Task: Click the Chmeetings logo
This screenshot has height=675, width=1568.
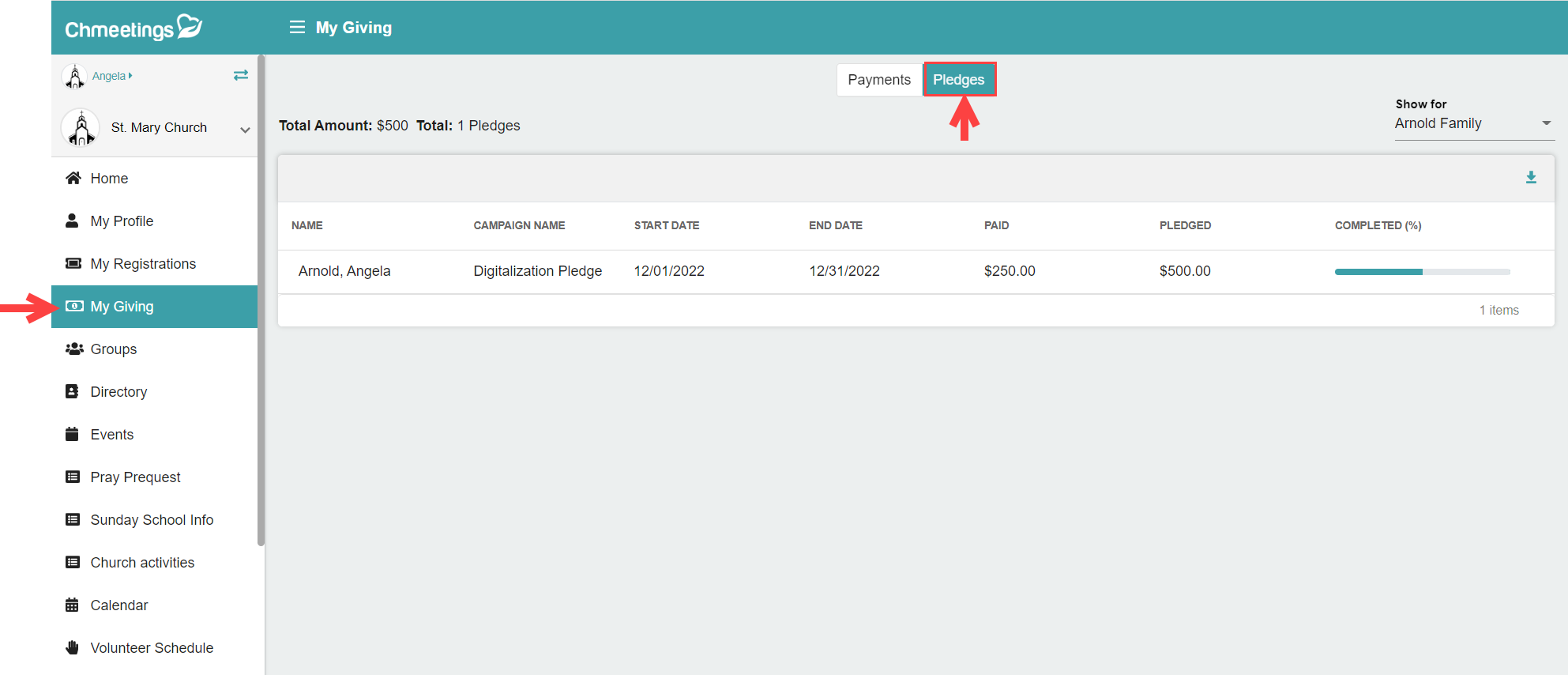Action: [133, 28]
